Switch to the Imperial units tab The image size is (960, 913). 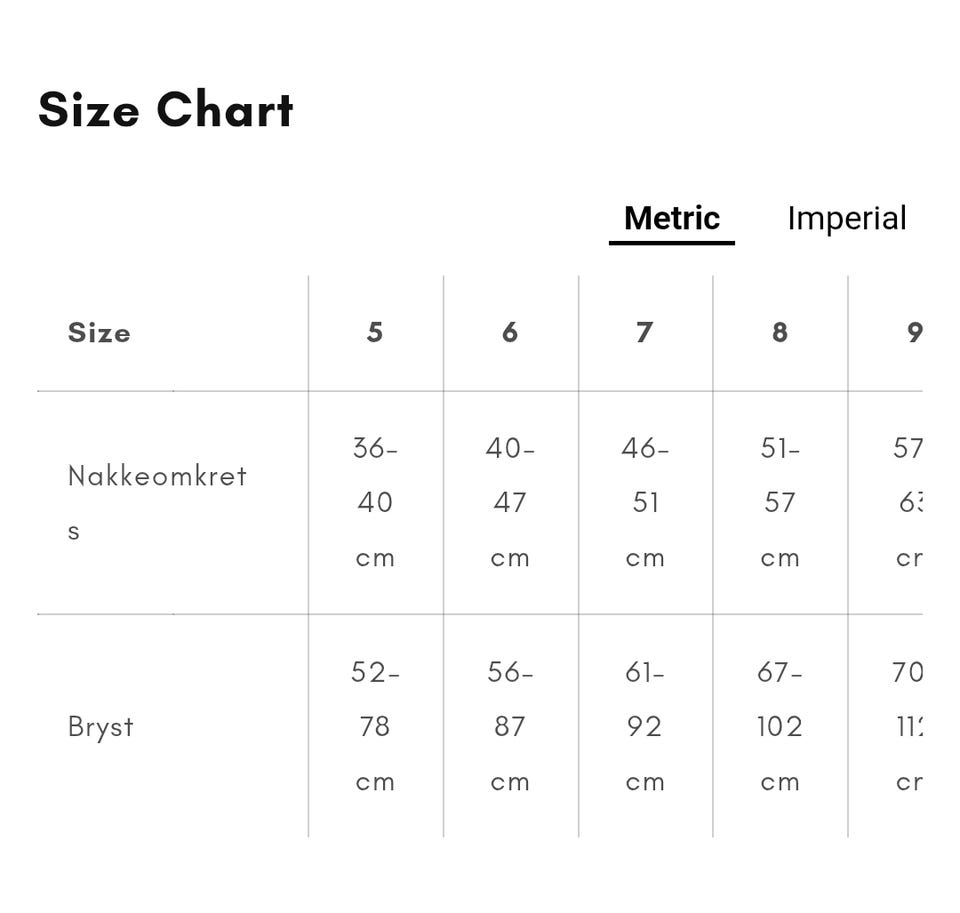click(x=847, y=219)
